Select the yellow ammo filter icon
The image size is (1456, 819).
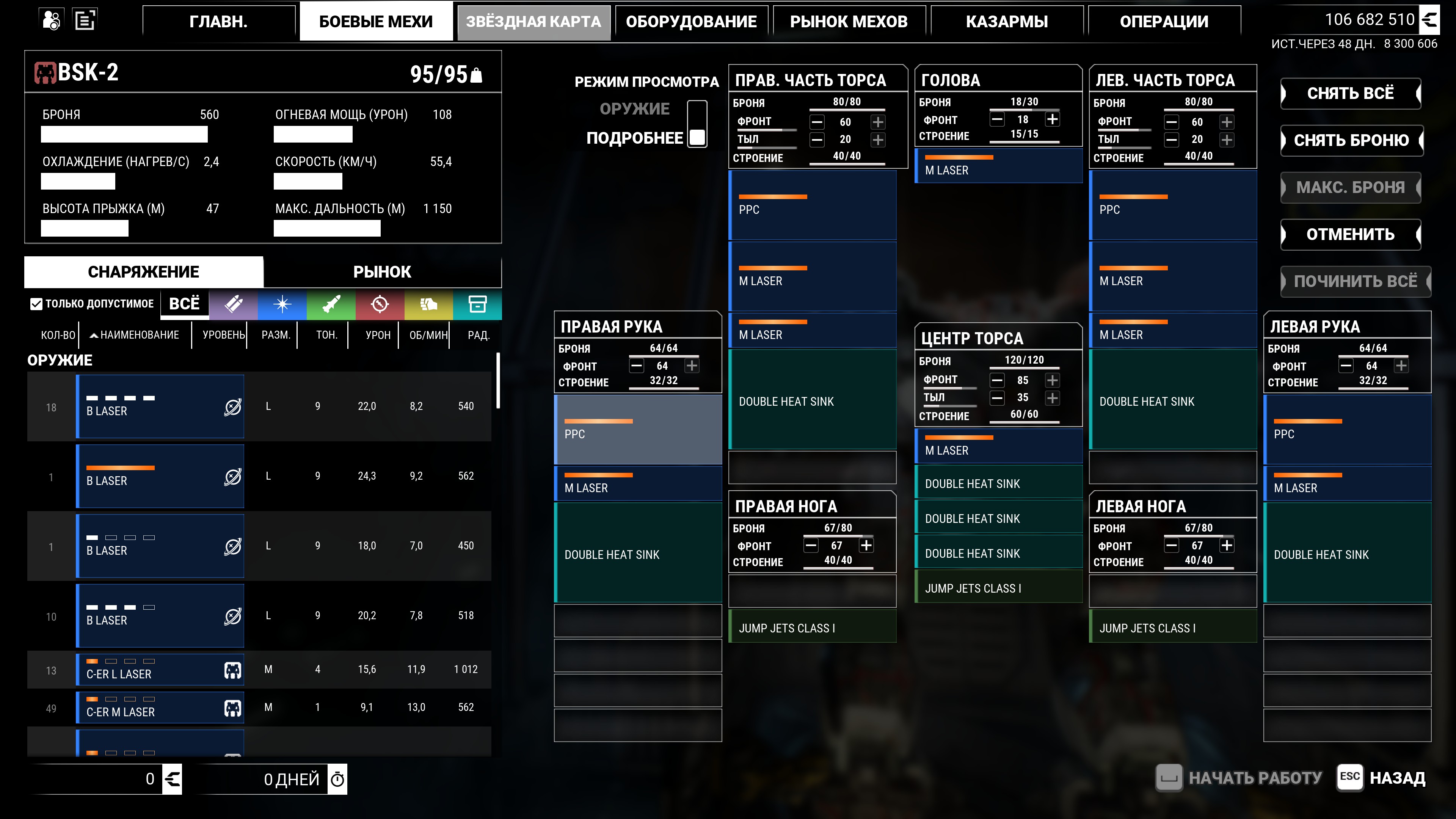pyautogui.click(x=428, y=304)
